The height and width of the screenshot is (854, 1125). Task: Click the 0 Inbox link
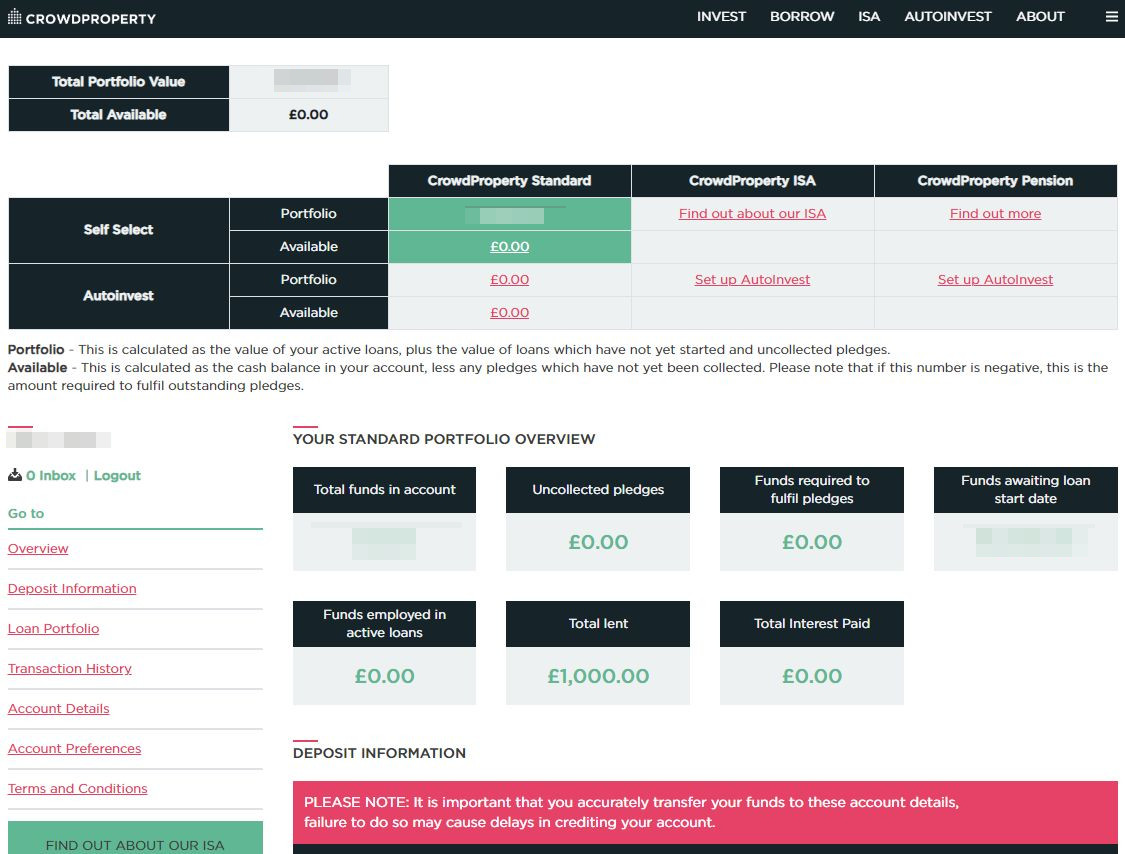pyautogui.click(x=51, y=475)
